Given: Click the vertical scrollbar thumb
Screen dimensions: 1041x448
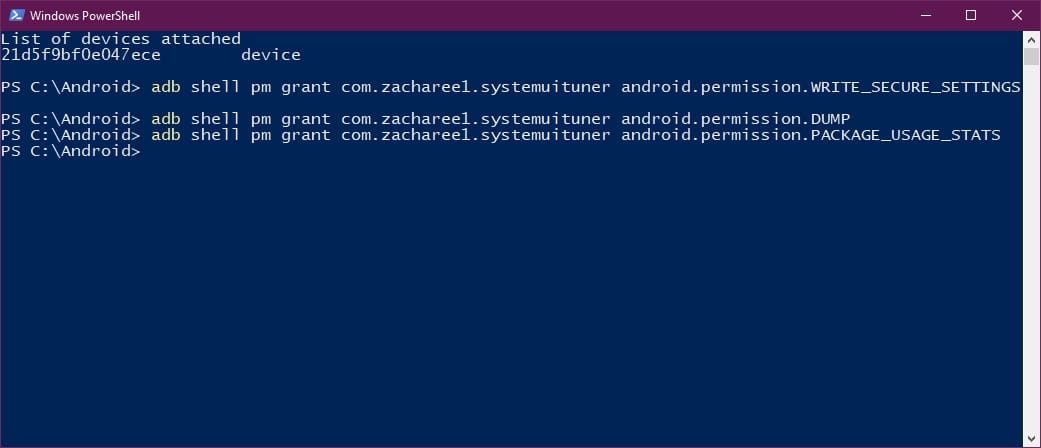Looking at the screenshot, I should (1031, 56).
